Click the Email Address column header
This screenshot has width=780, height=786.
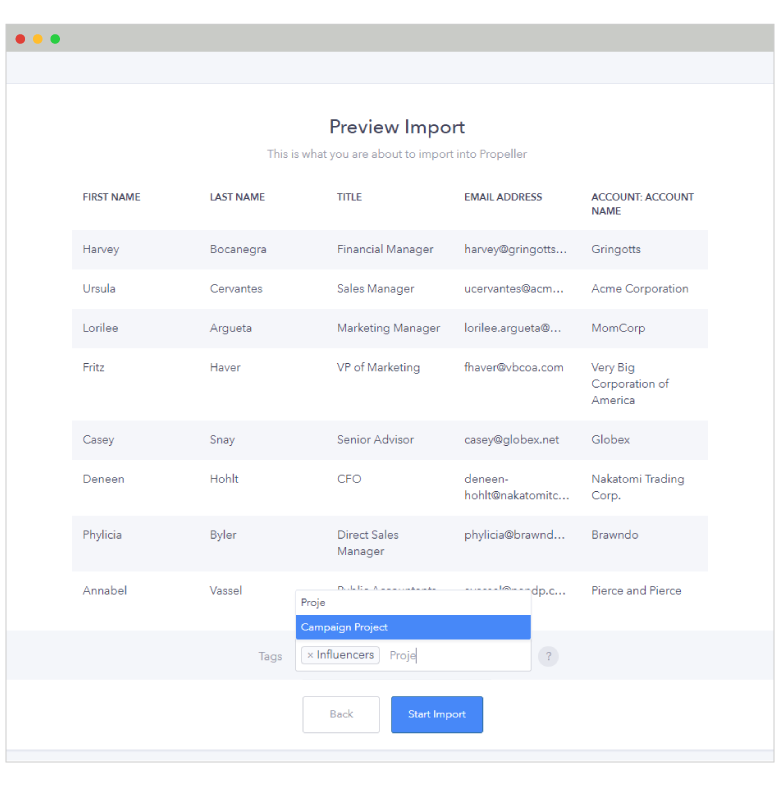point(503,197)
